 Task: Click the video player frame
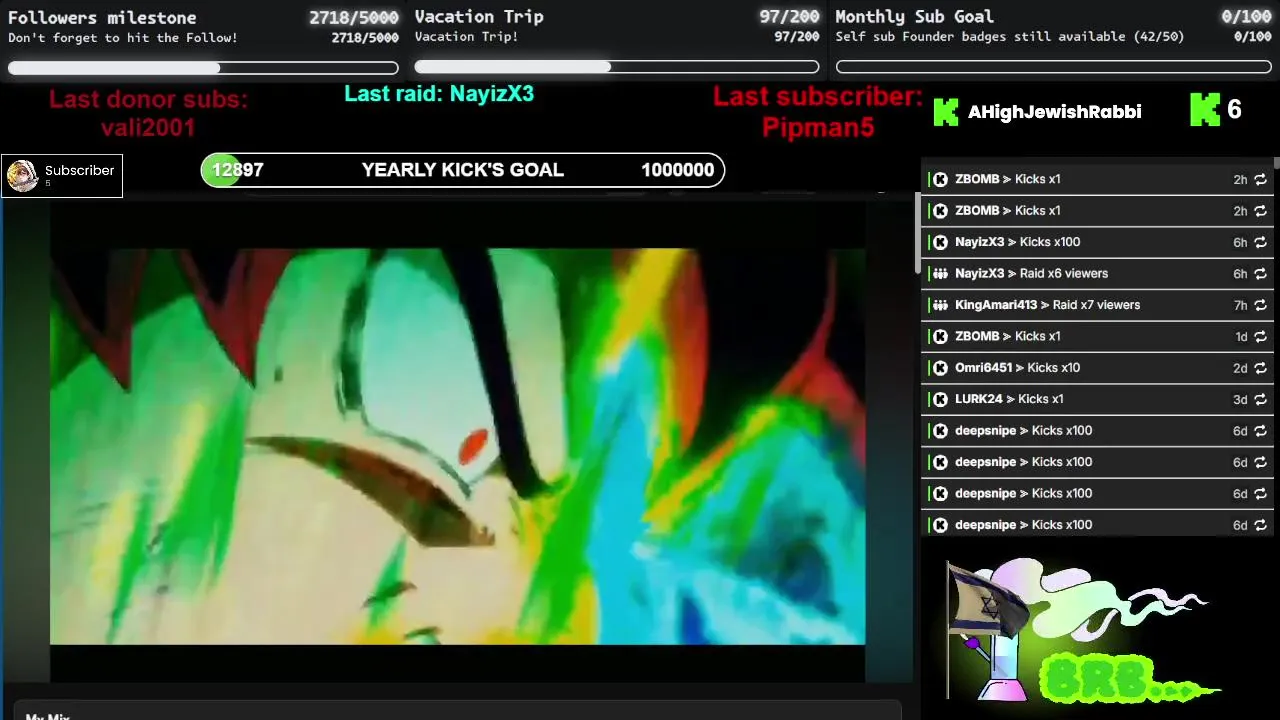tap(457, 446)
